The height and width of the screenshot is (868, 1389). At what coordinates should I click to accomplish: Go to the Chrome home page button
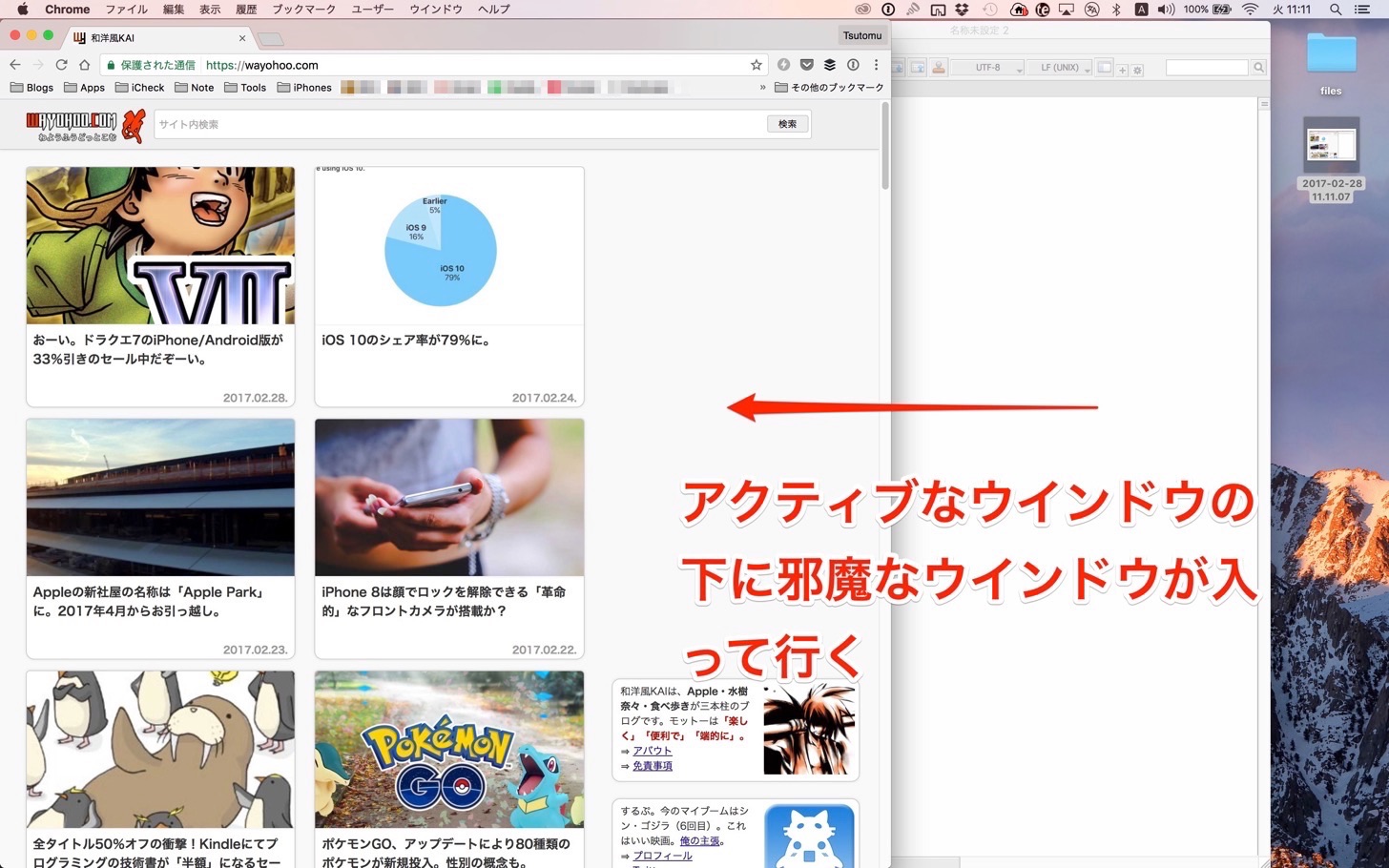pyautogui.click(x=84, y=65)
